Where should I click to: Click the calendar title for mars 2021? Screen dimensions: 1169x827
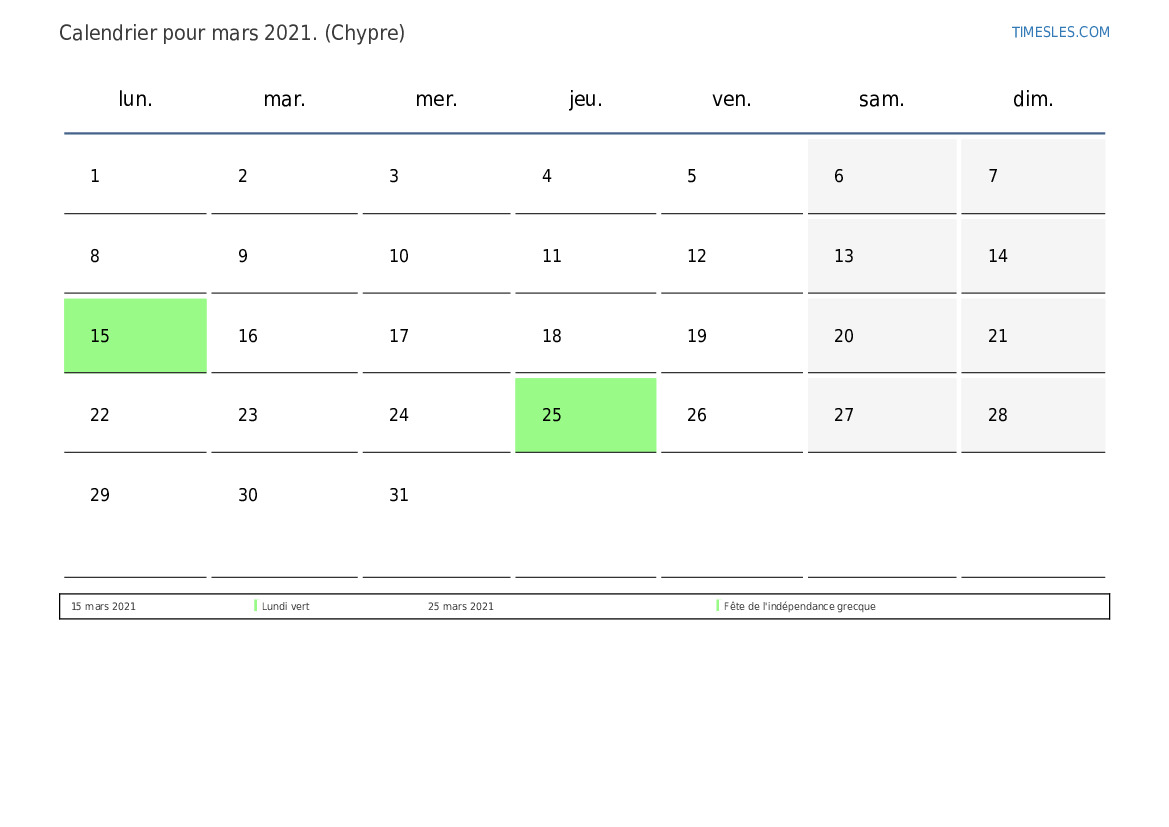click(232, 33)
